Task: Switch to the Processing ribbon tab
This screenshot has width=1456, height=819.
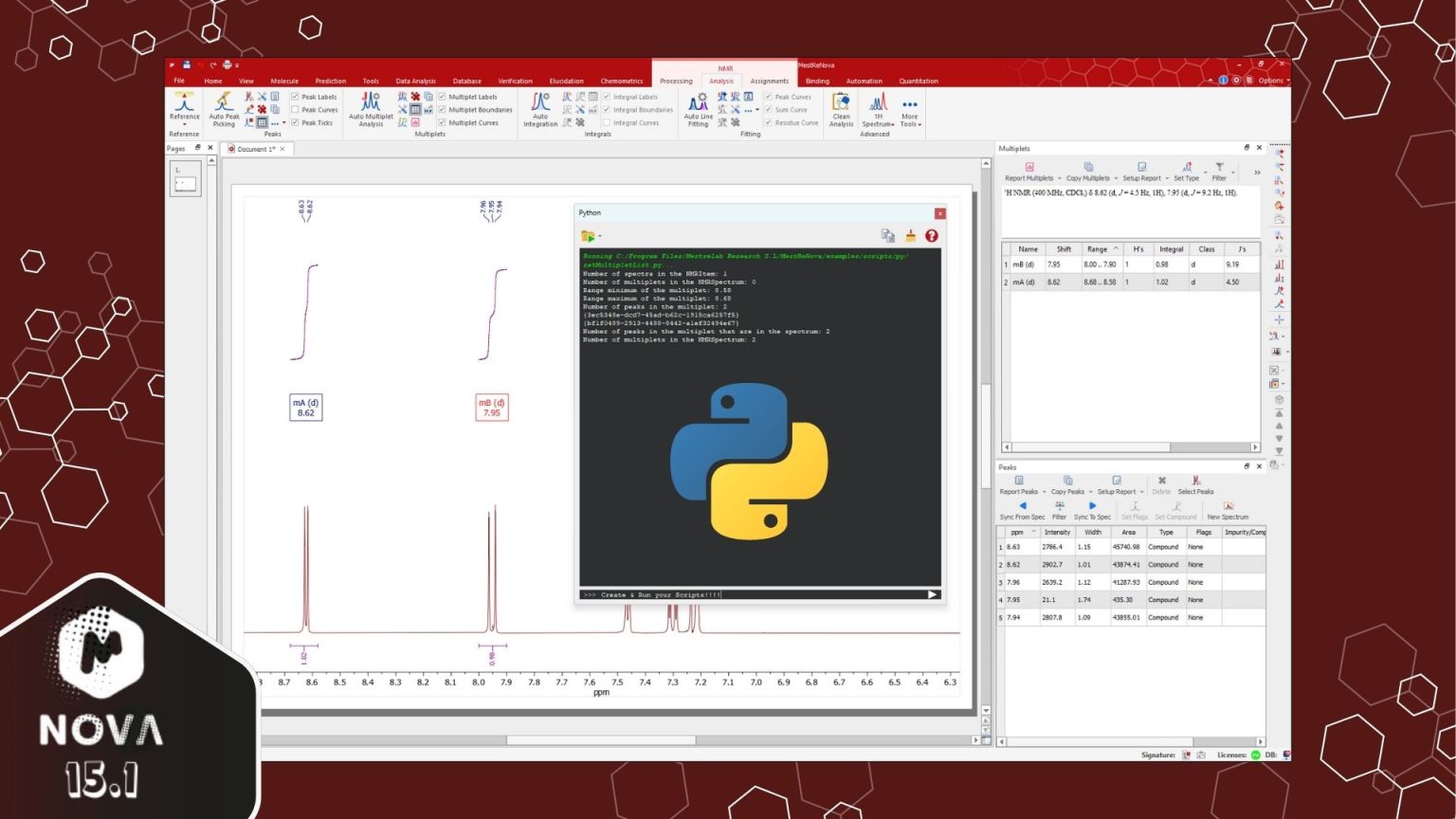Action: pyautogui.click(x=676, y=82)
